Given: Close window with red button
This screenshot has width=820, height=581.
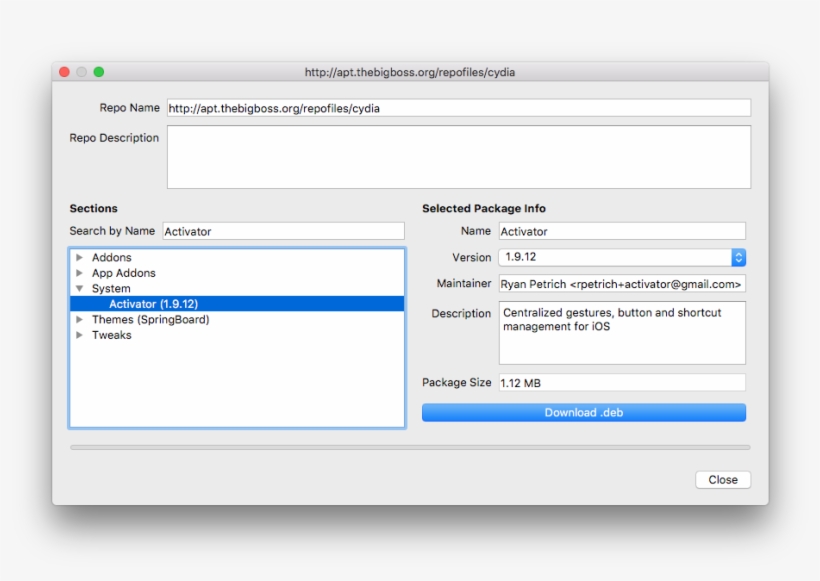Looking at the screenshot, I should (x=64, y=72).
